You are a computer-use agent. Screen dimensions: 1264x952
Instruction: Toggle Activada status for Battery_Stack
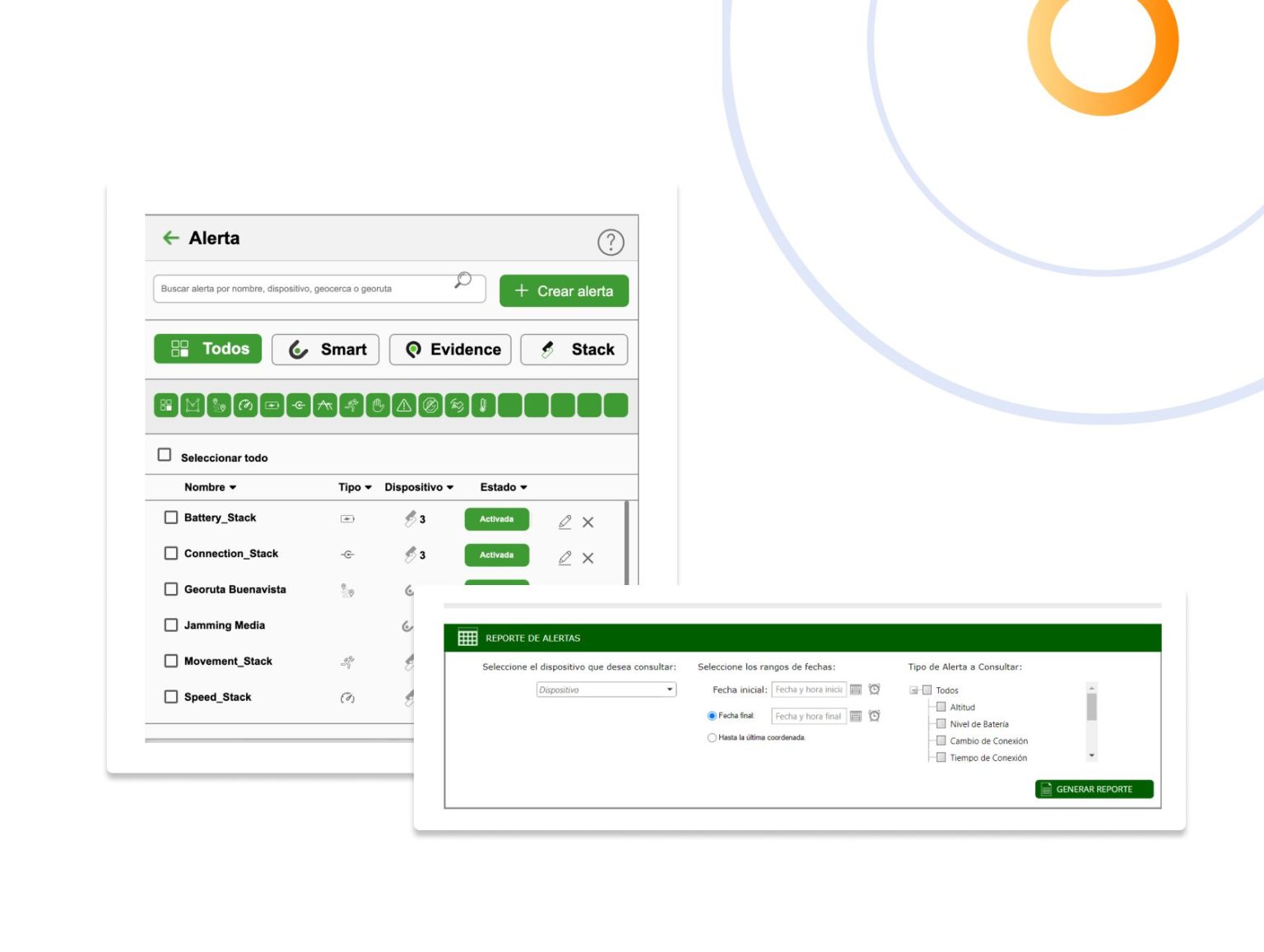coord(496,519)
